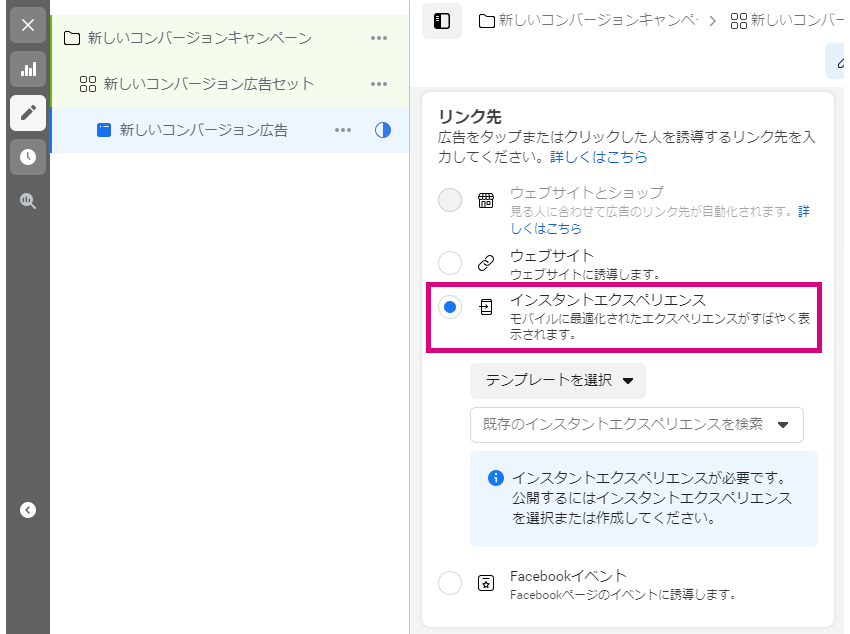Click the half-filled status circle on the ad row
This screenshot has height=634, width=850.
point(383,130)
